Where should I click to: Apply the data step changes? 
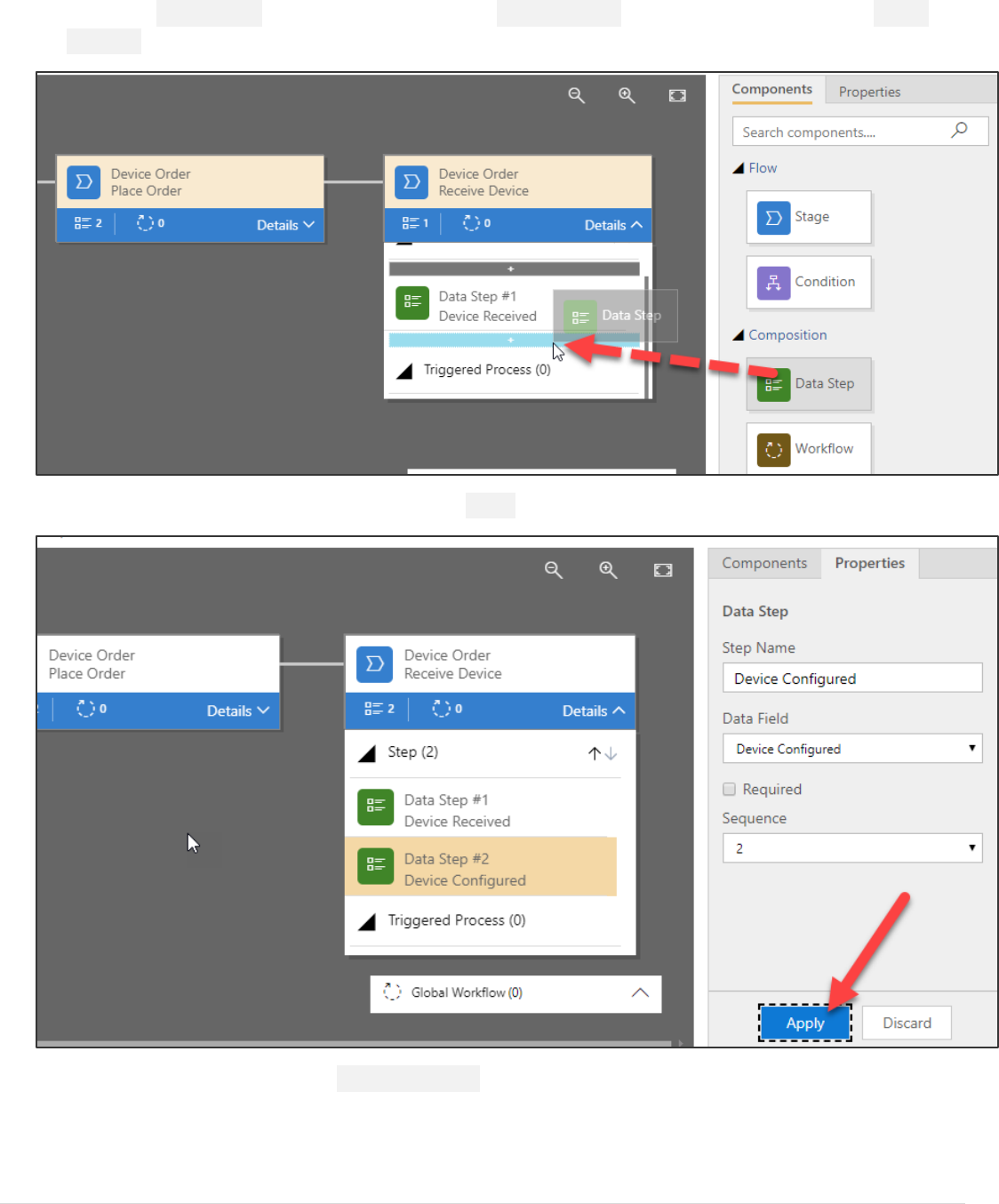point(805,1023)
